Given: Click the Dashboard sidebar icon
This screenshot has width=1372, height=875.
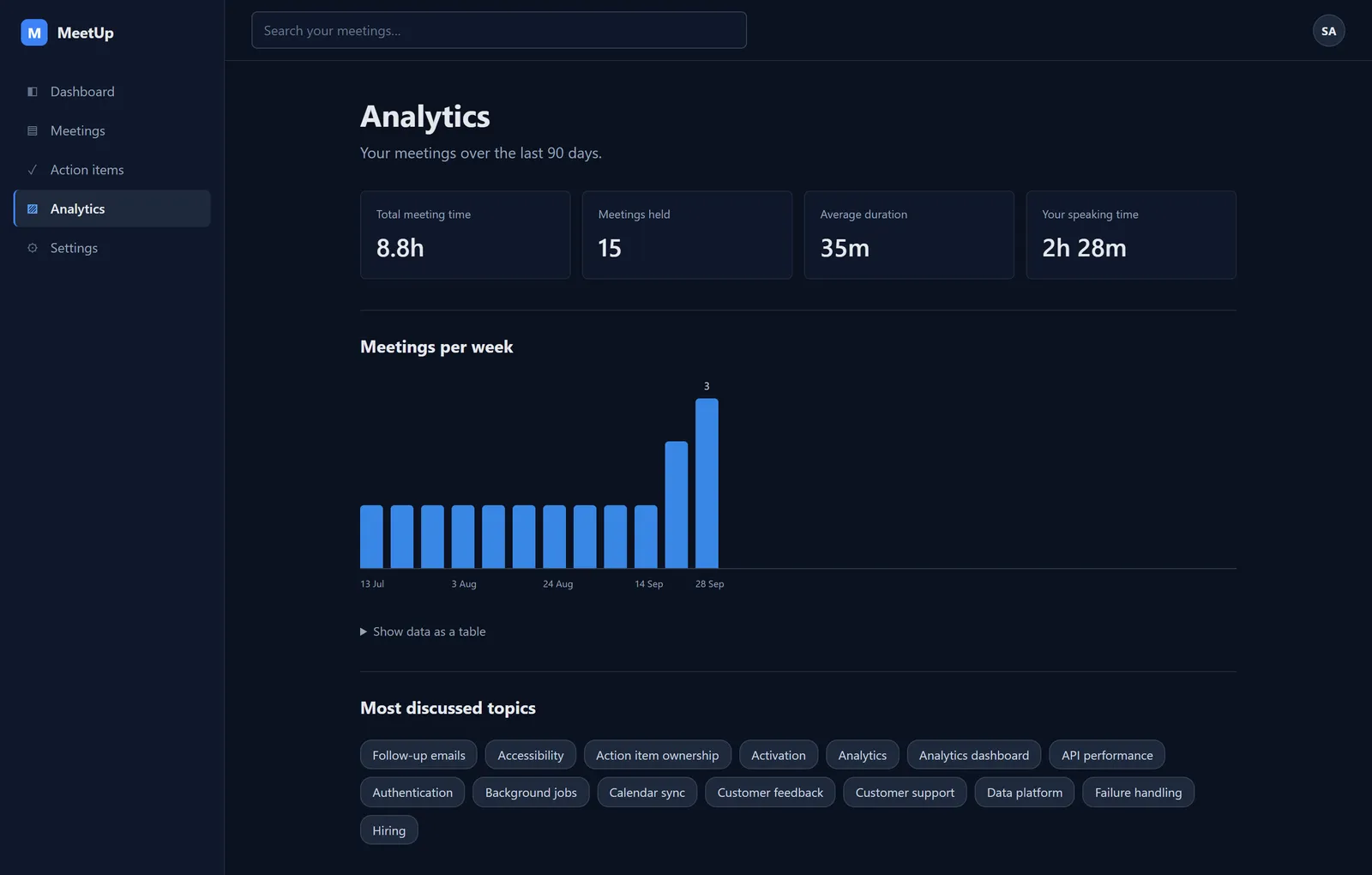Looking at the screenshot, I should pos(33,92).
